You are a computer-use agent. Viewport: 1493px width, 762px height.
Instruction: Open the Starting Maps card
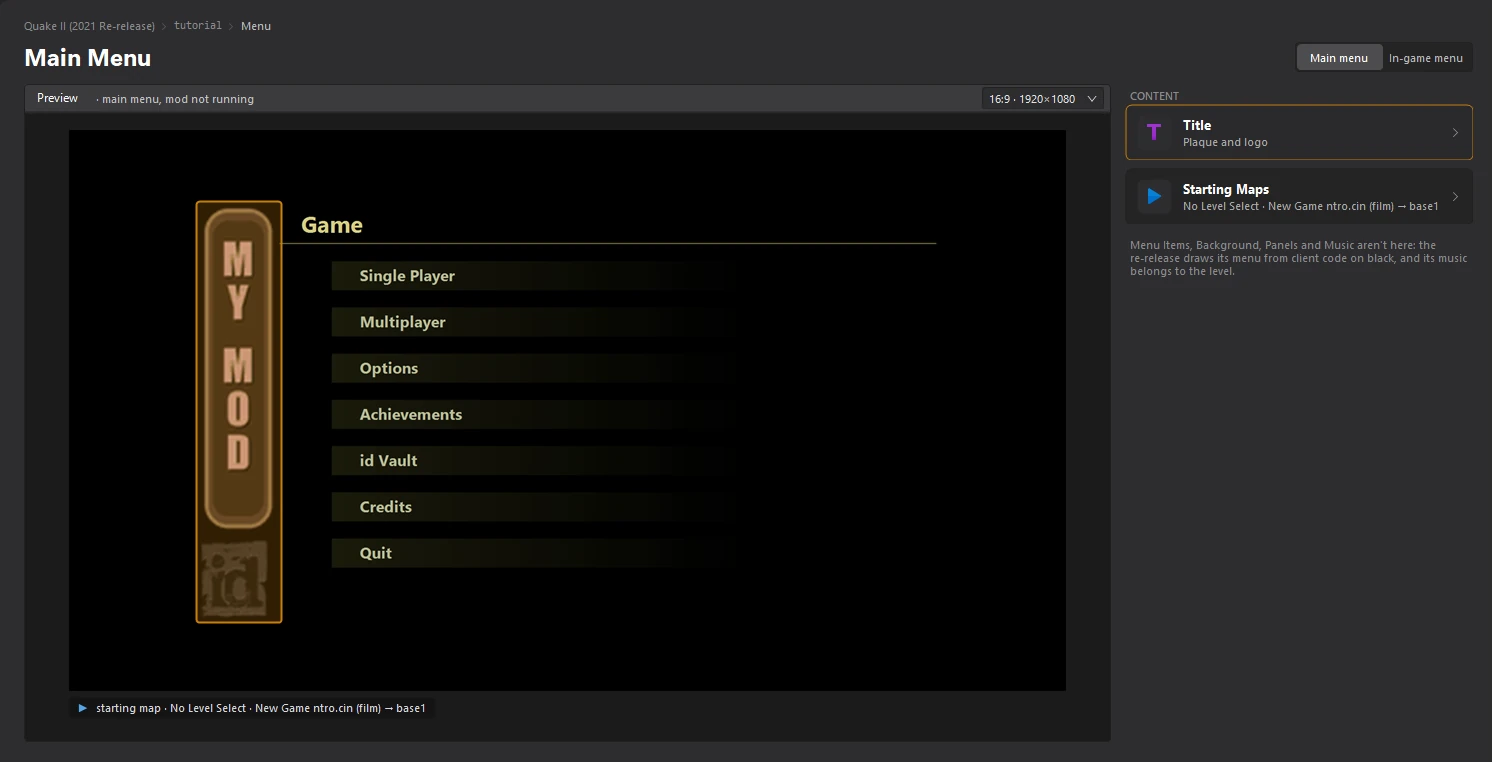(1299, 196)
